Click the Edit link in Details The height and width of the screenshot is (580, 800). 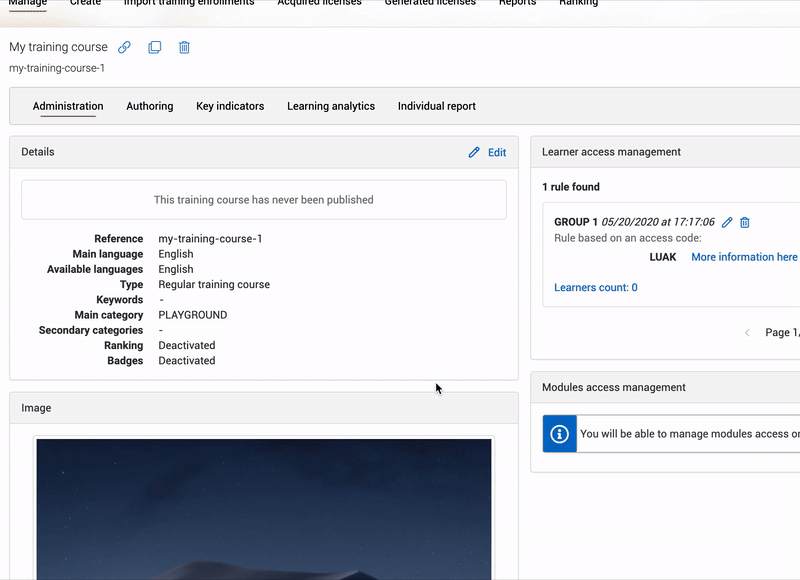click(x=497, y=153)
